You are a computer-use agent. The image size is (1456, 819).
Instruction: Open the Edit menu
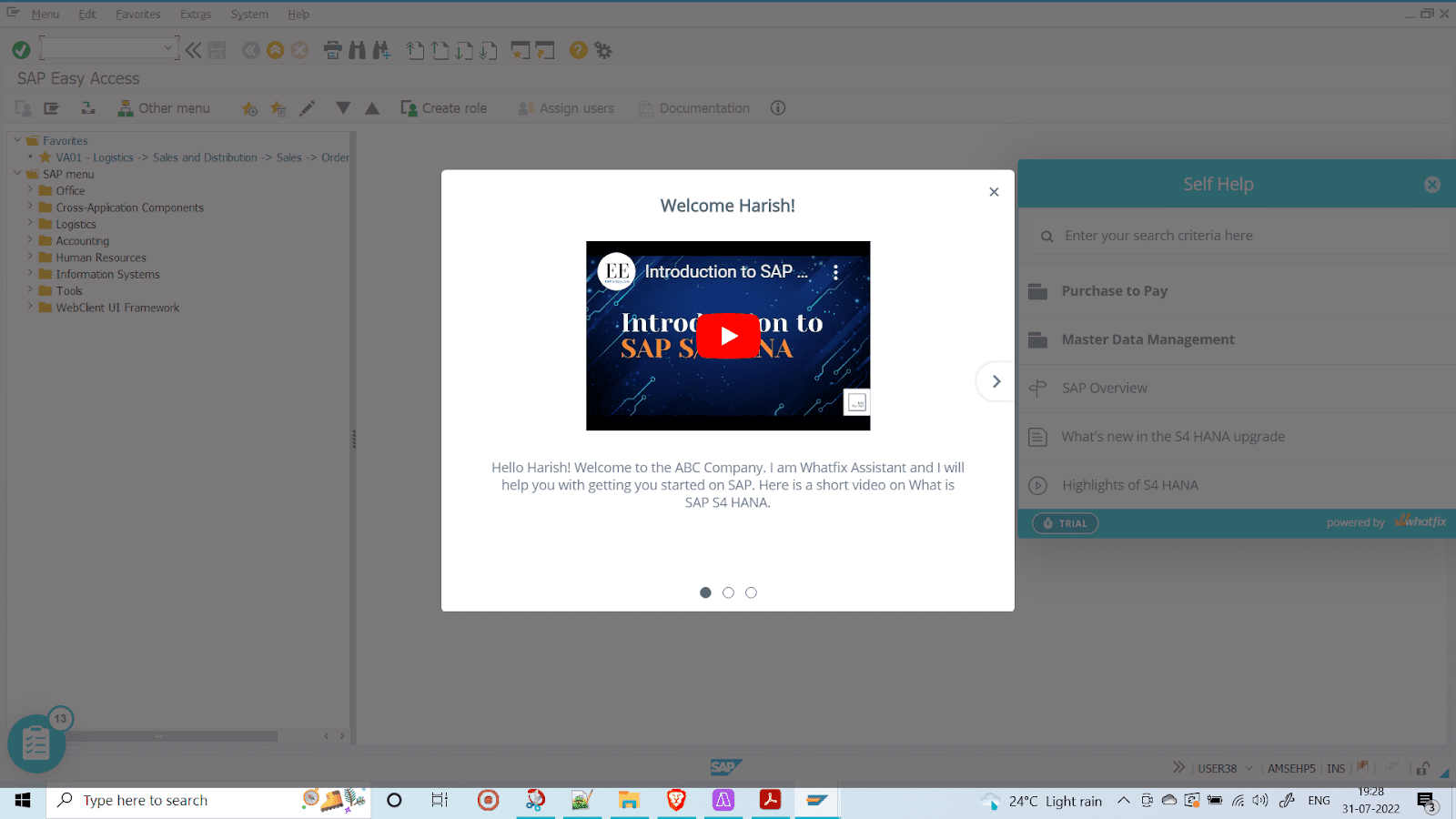coord(86,15)
